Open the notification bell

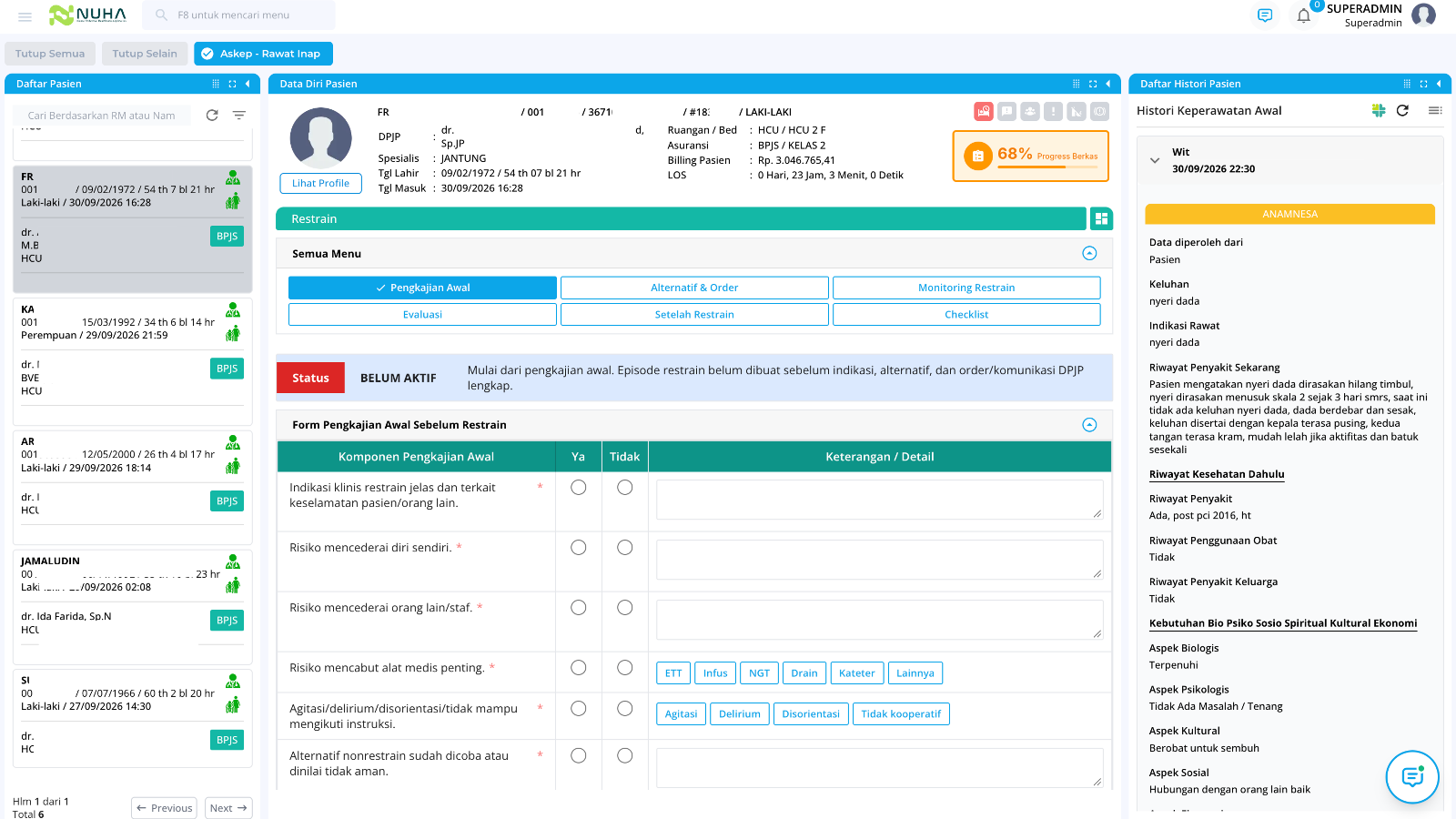(1303, 15)
